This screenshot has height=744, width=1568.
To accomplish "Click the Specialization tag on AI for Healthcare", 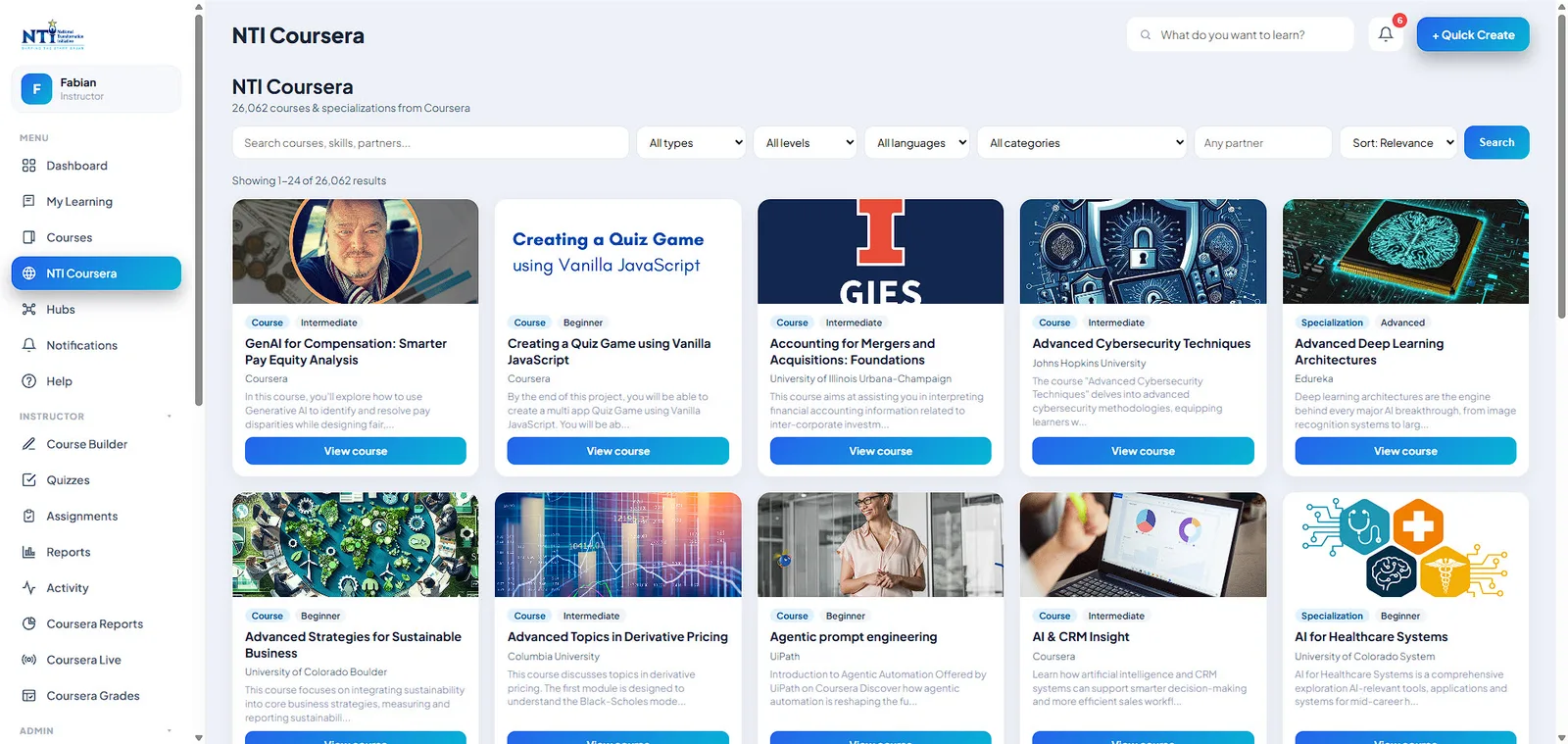I will (x=1332, y=616).
